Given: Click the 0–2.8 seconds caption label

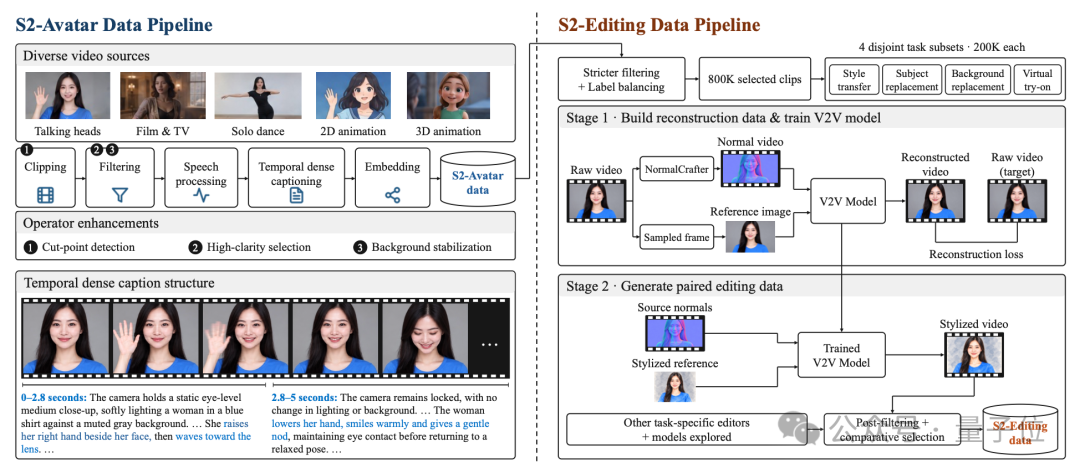Looking at the screenshot, I should (x=54, y=398).
